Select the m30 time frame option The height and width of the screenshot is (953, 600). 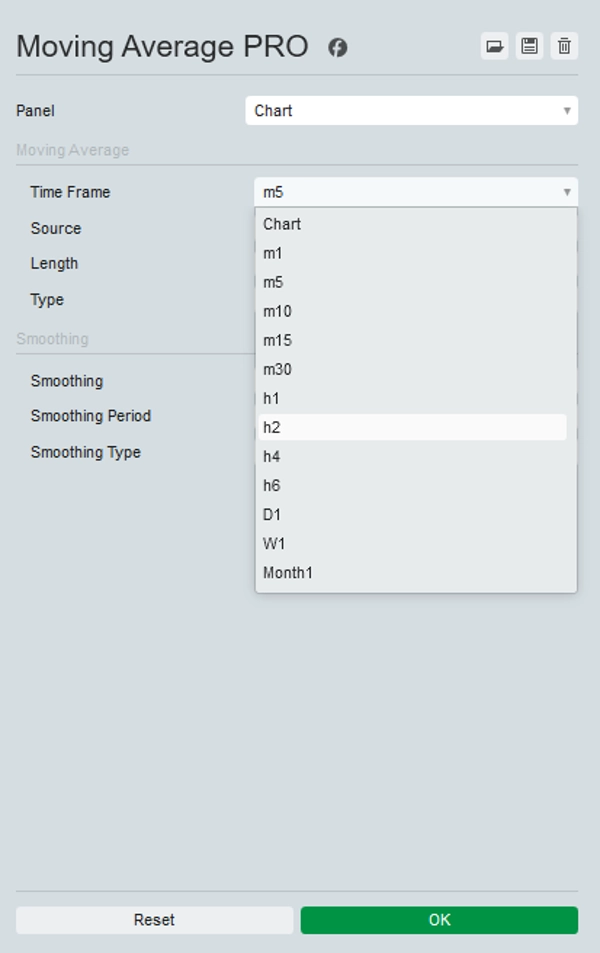(277, 369)
